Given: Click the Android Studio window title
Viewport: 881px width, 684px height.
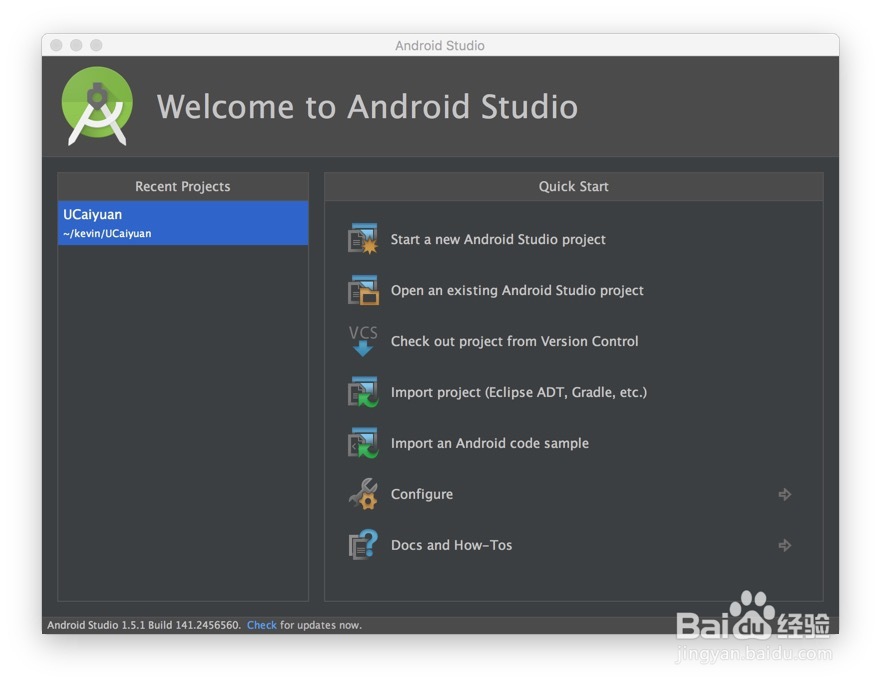Looking at the screenshot, I should 440,46.
